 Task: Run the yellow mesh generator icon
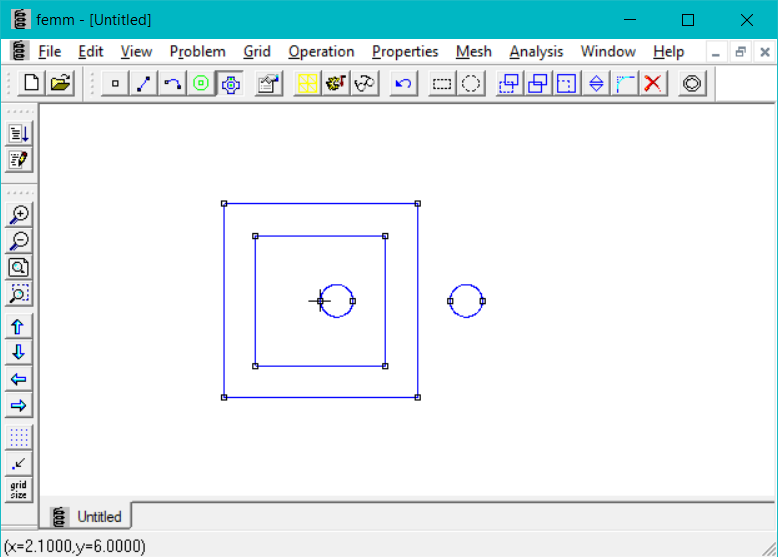pyautogui.click(x=307, y=84)
